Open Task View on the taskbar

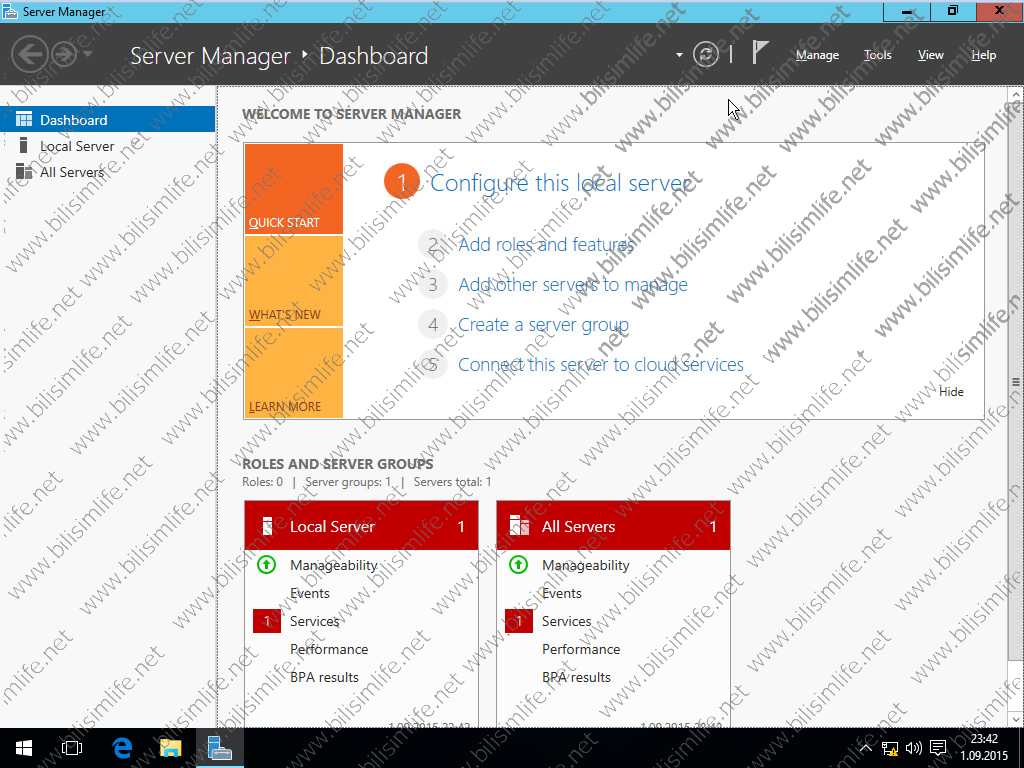click(72, 748)
